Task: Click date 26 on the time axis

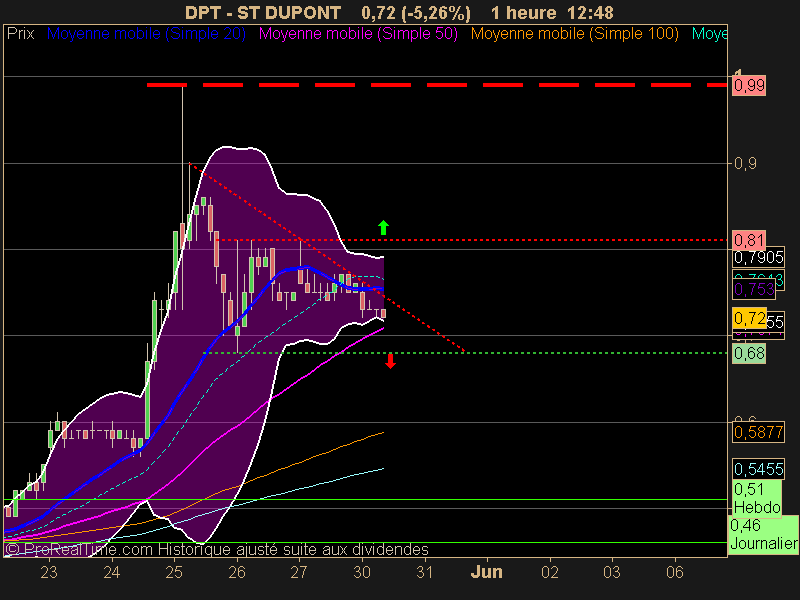Action: 237,572
